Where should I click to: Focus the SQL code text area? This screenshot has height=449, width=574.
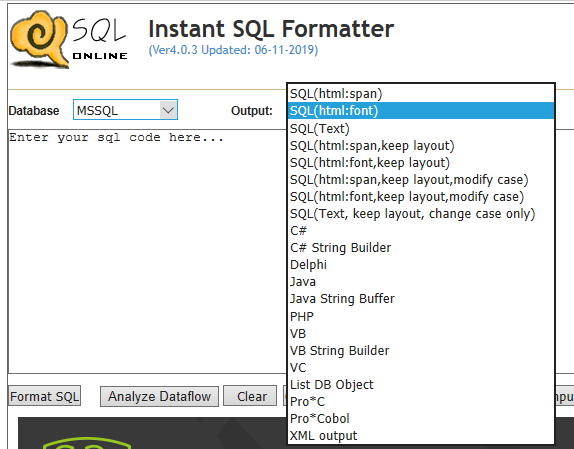pos(147,251)
